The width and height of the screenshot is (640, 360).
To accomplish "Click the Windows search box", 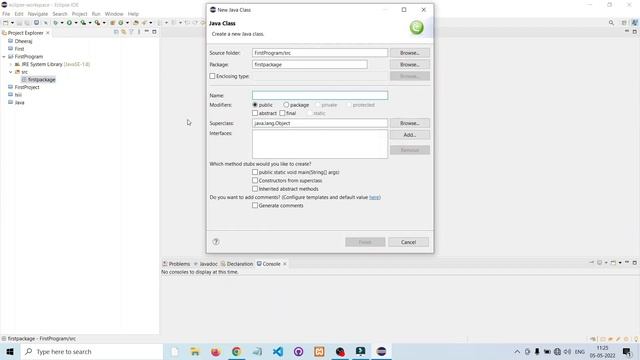I will tap(91, 351).
